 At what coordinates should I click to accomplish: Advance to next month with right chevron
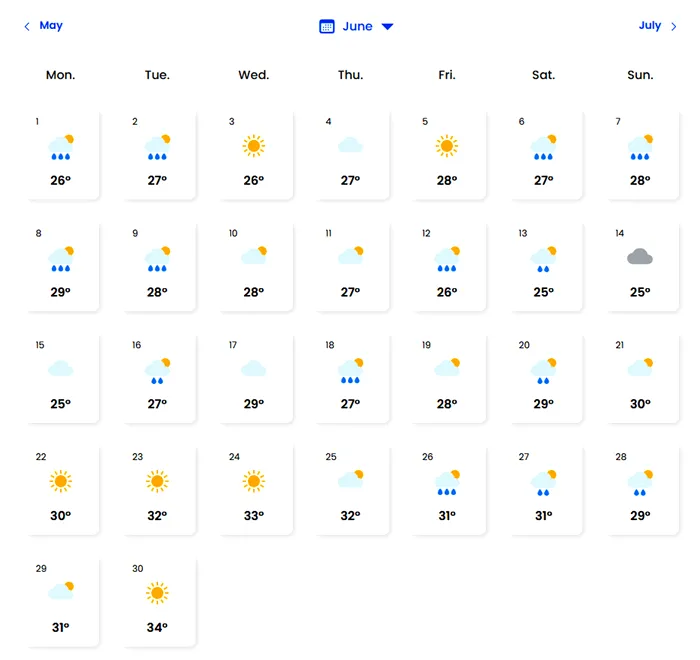tap(674, 27)
